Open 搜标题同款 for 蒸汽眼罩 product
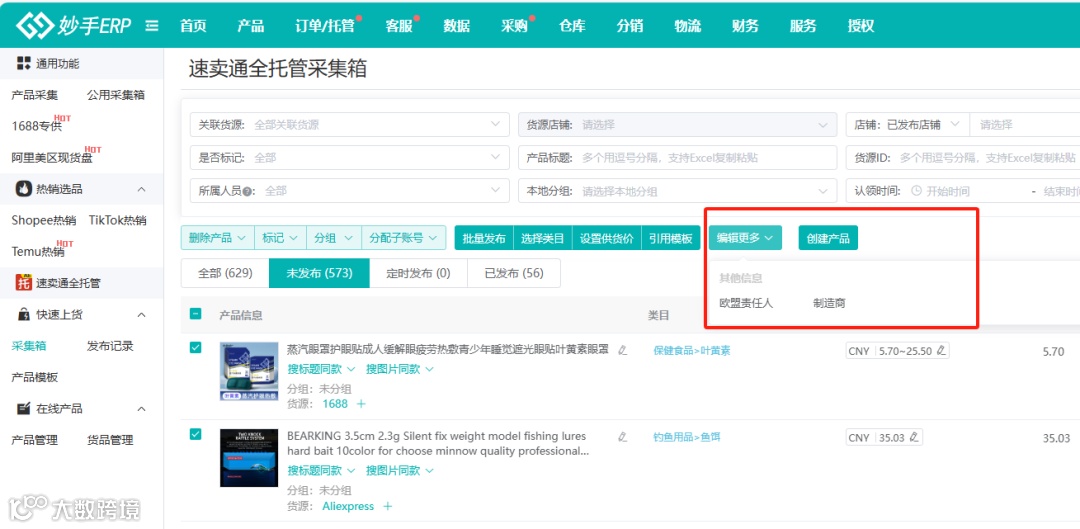 pos(321,369)
